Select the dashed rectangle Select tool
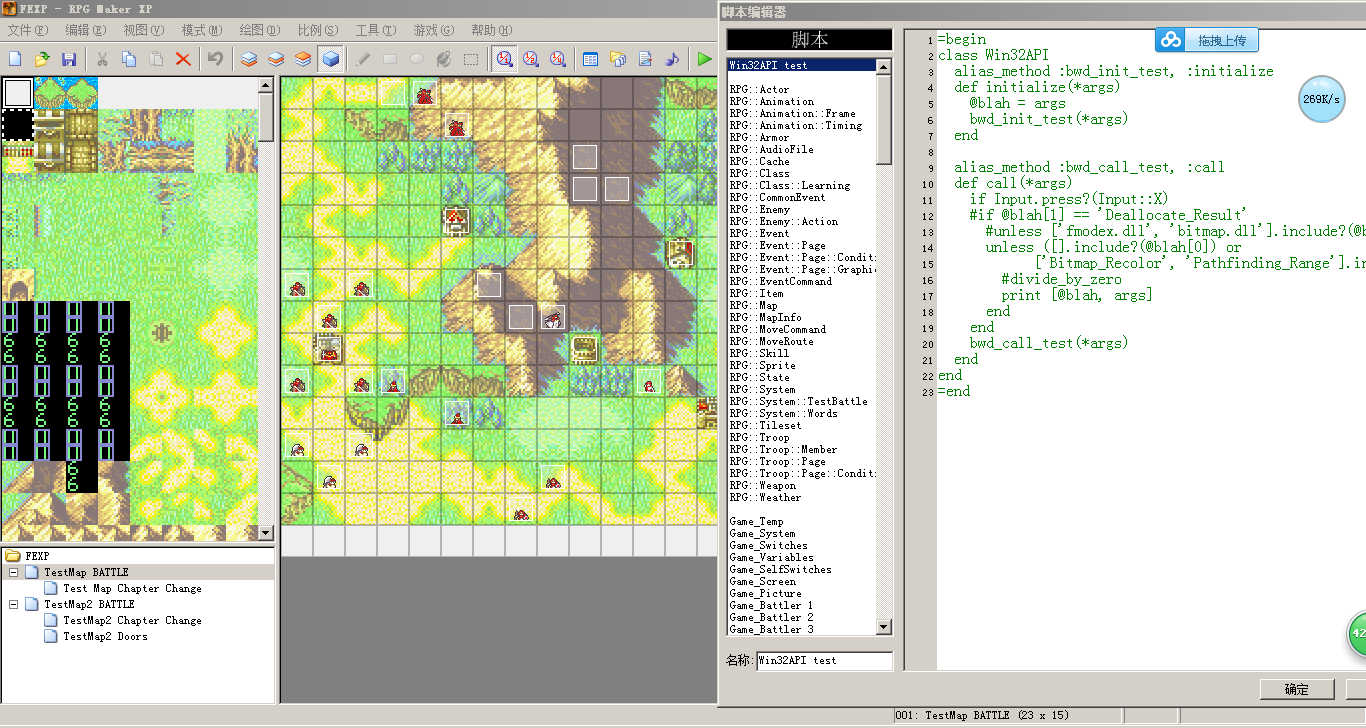Viewport: 1366px width, 728px height. [471, 59]
